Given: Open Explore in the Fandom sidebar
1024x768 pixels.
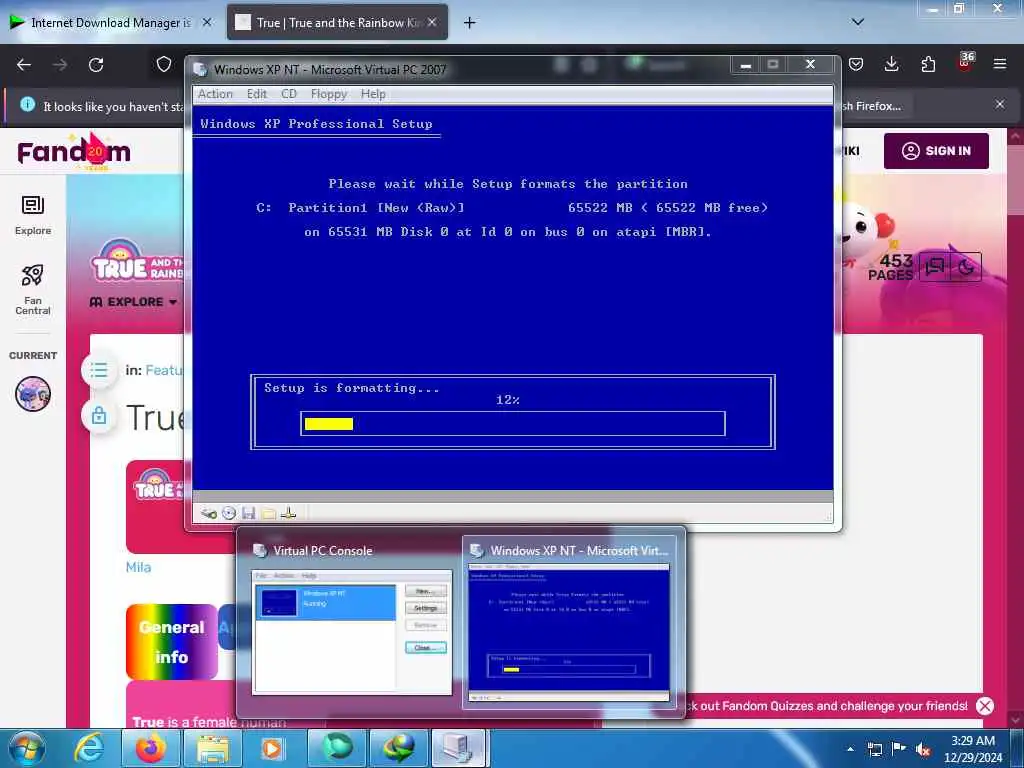Looking at the screenshot, I should [x=33, y=216].
